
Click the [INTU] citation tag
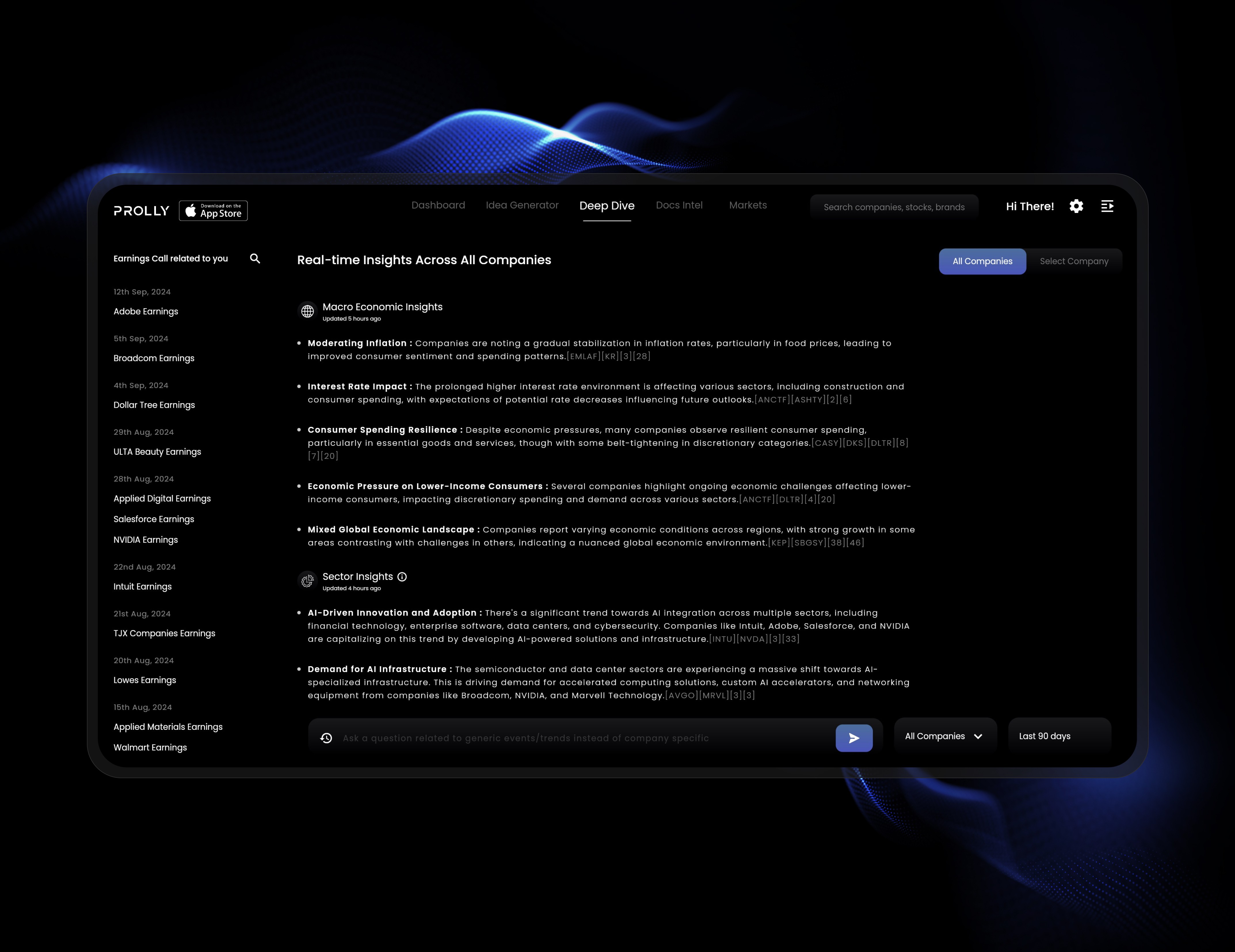tap(723, 639)
